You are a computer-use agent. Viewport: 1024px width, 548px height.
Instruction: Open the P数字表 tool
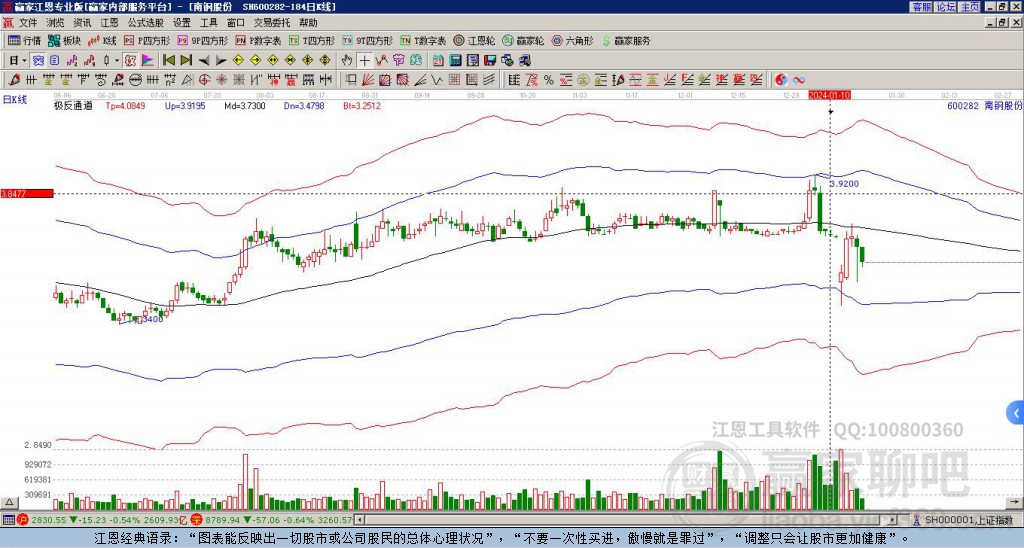(x=258, y=40)
